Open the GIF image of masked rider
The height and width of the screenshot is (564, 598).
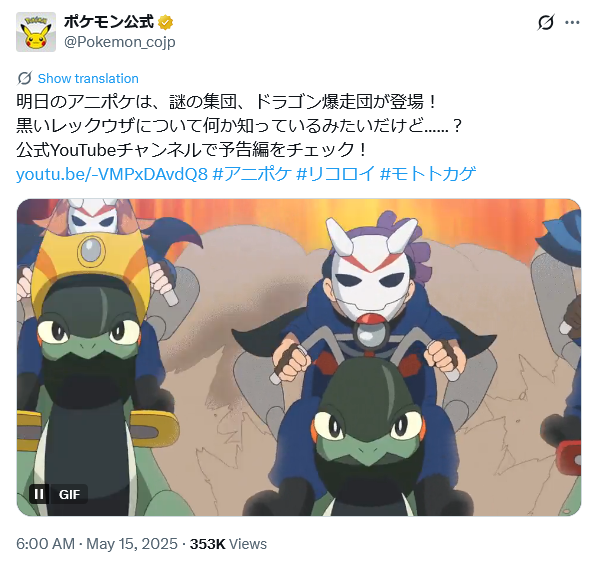[x=299, y=357]
